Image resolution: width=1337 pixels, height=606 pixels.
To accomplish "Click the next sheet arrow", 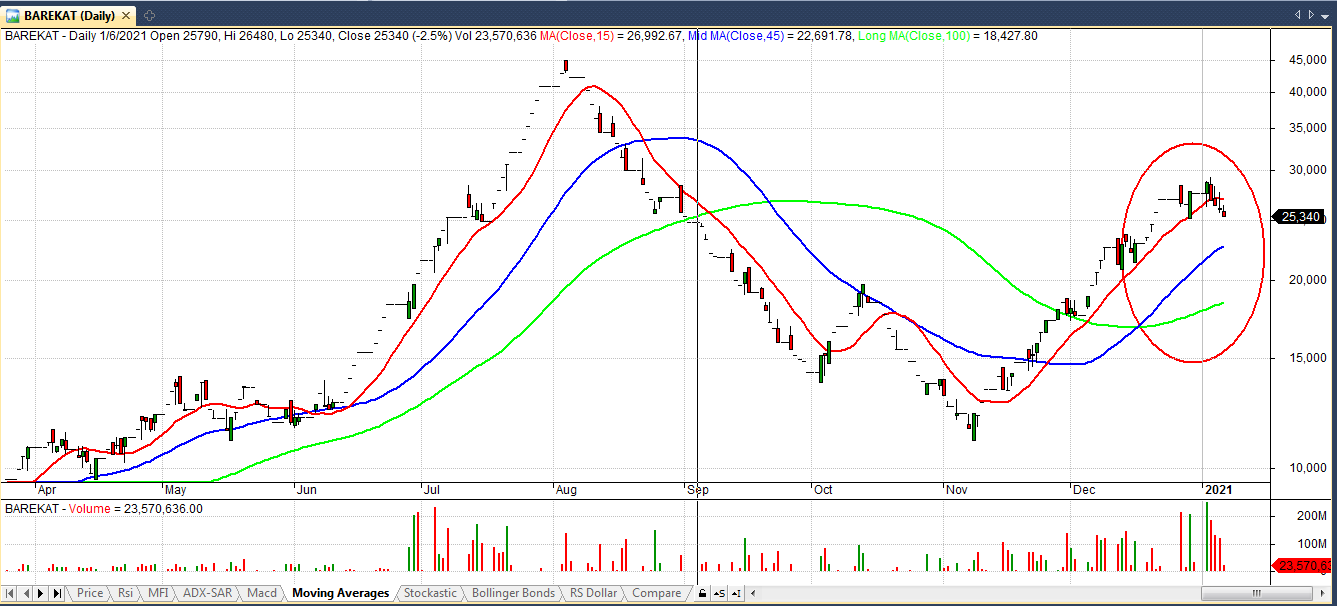I will coord(41,593).
